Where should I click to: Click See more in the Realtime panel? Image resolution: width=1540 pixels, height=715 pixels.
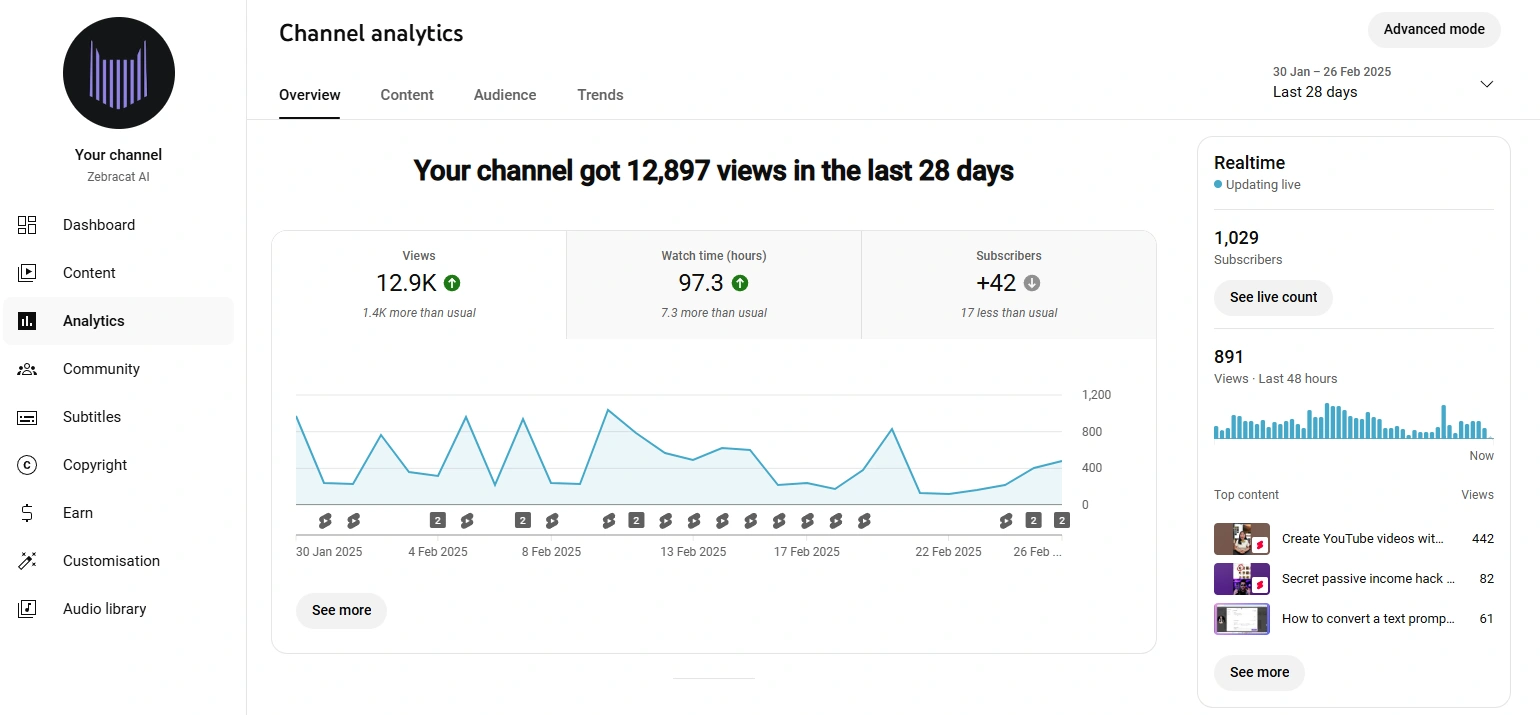tap(1259, 672)
